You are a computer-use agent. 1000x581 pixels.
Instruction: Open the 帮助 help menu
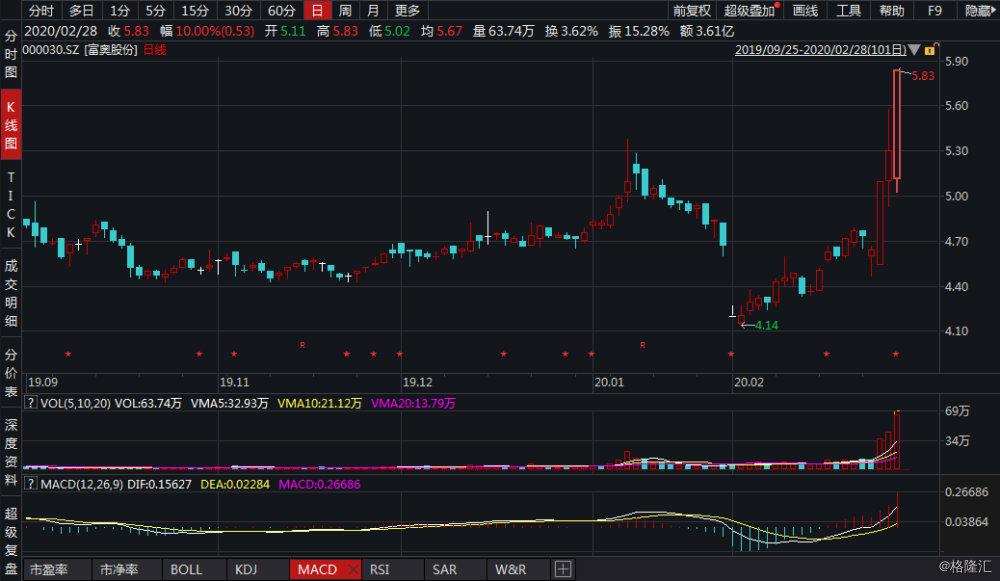[892, 10]
